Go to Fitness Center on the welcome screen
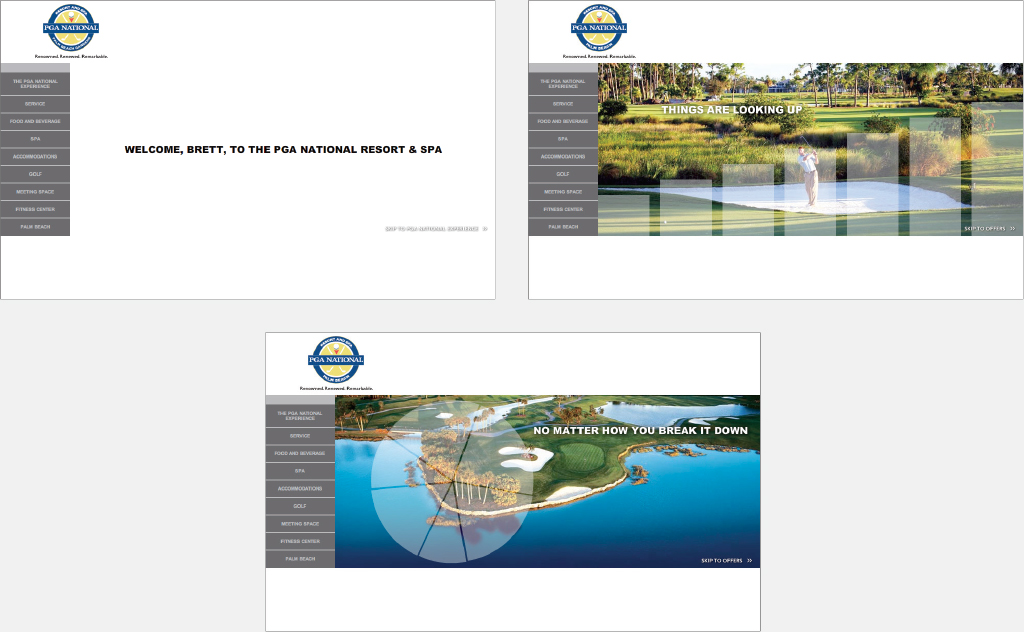 point(35,210)
